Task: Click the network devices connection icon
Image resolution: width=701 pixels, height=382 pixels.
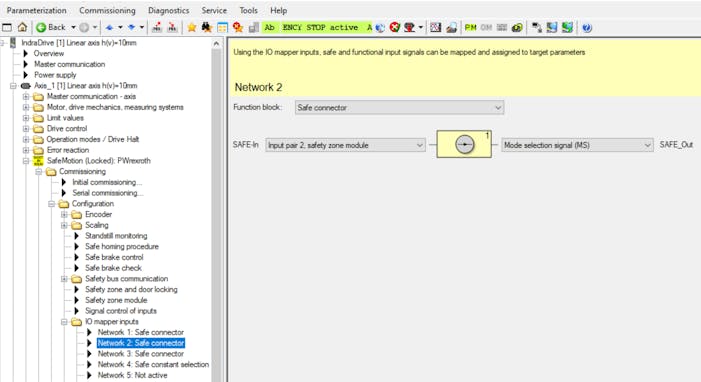Action: point(536,27)
